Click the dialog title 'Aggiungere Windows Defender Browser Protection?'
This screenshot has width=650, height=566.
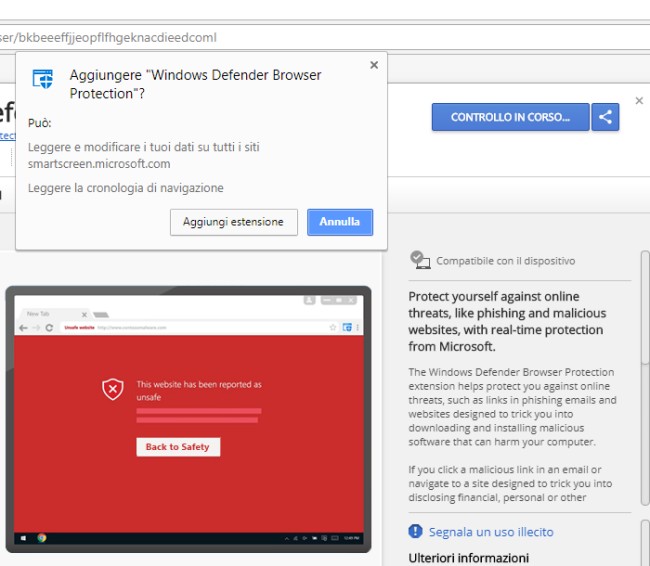coord(195,84)
